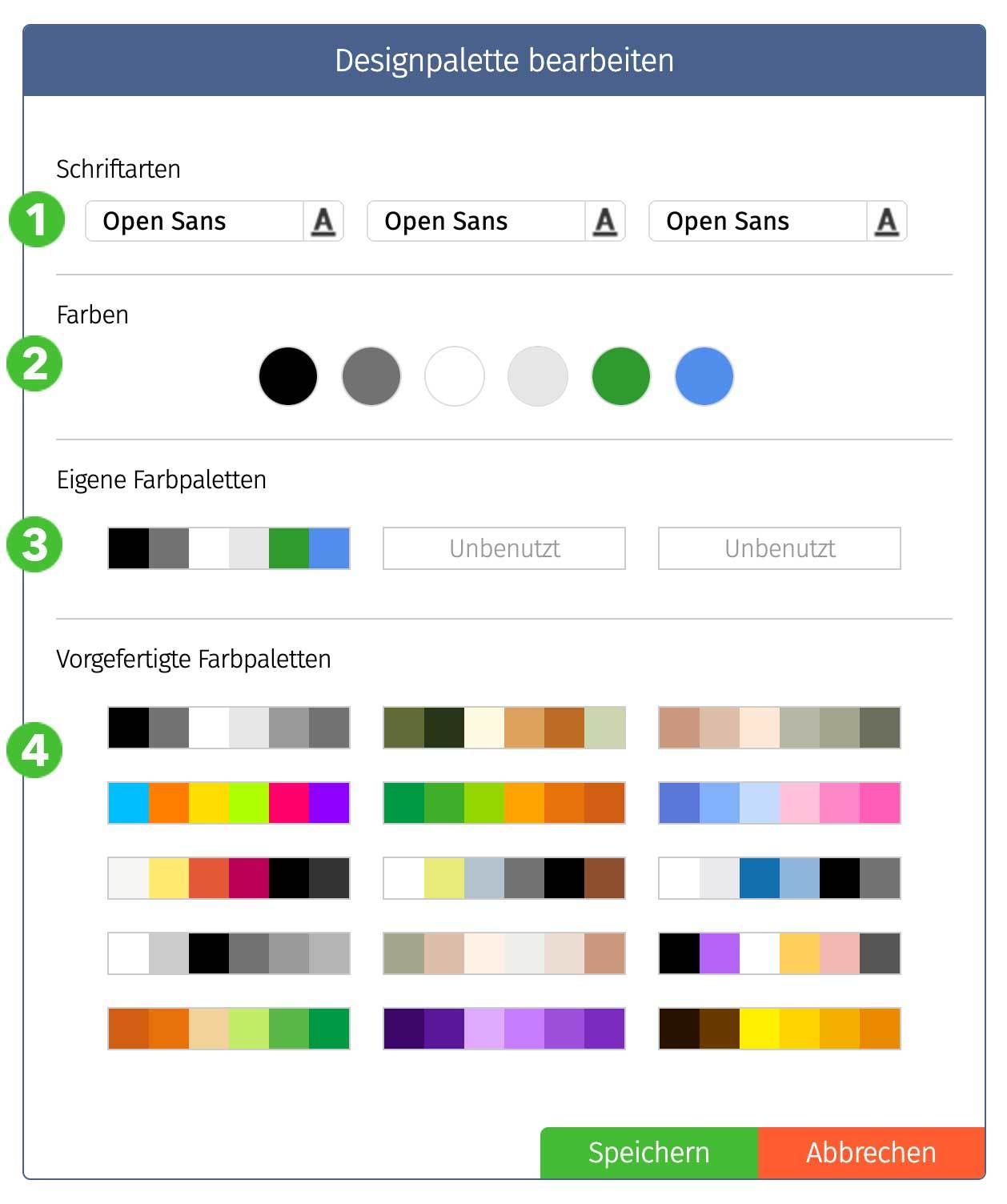1007x1204 pixels.
Task: Click the third font's text style icon
Action: click(x=886, y=221)
